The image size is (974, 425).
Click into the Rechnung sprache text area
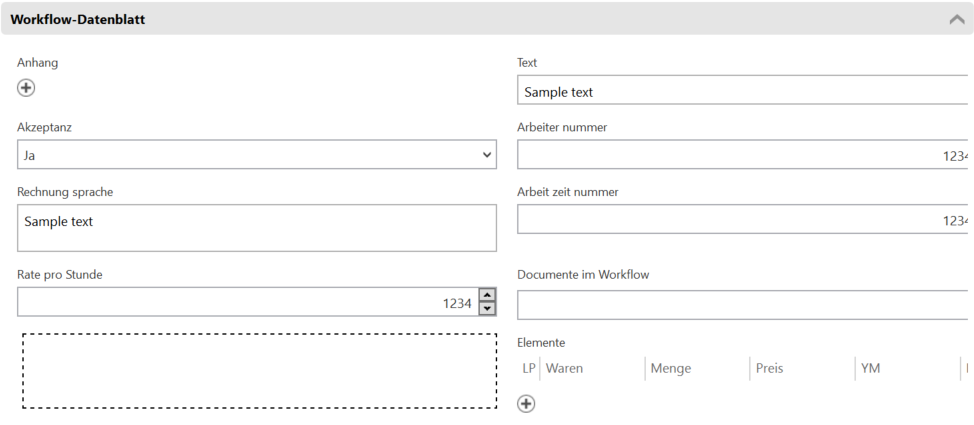[256, 228]
